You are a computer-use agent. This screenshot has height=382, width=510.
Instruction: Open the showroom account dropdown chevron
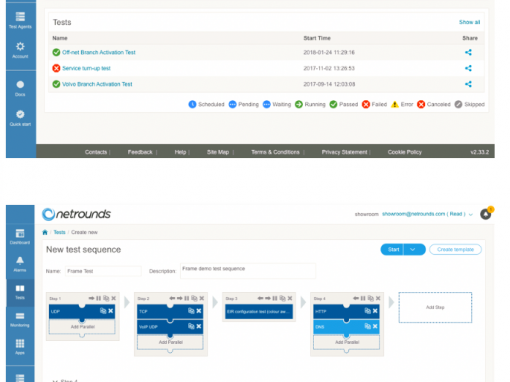coord(471,214)
